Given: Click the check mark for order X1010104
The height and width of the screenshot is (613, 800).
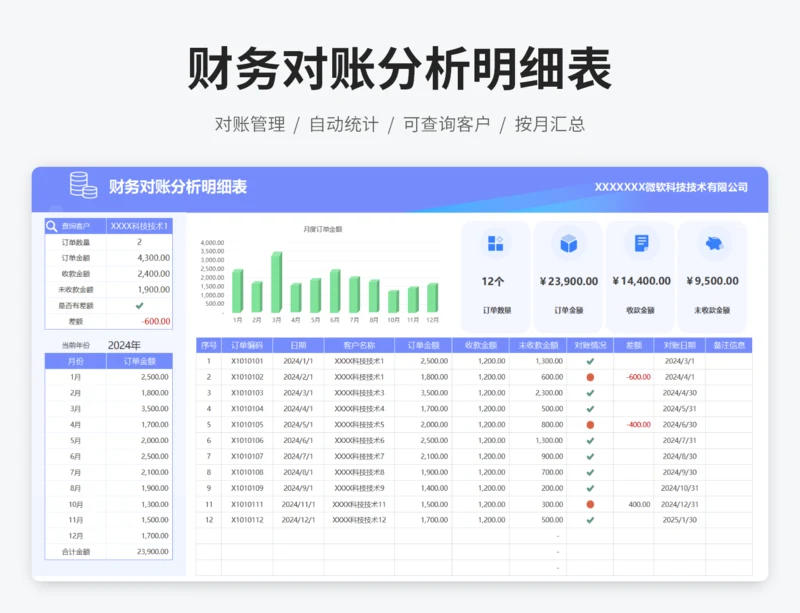Looking at the screenshot, I should click(590, 409).
